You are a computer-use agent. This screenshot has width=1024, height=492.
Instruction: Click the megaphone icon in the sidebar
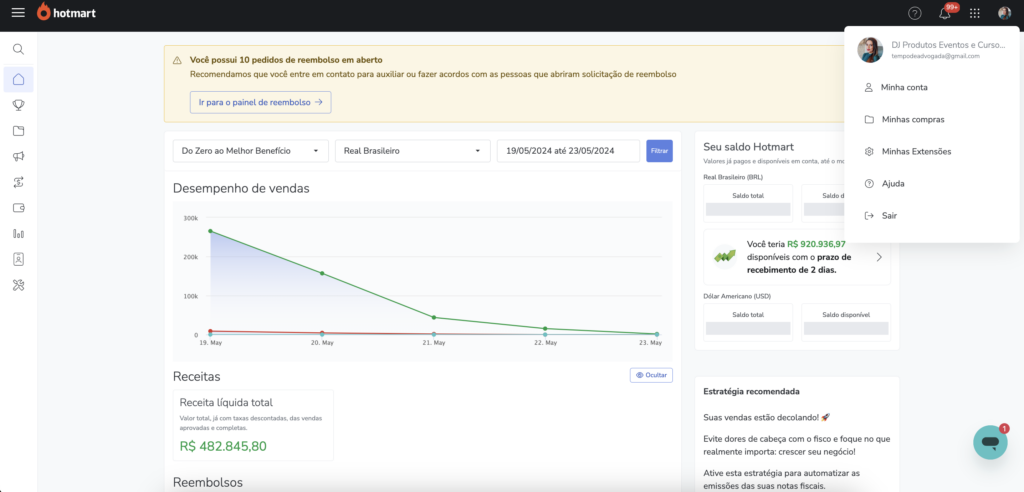tap(18, 156)
